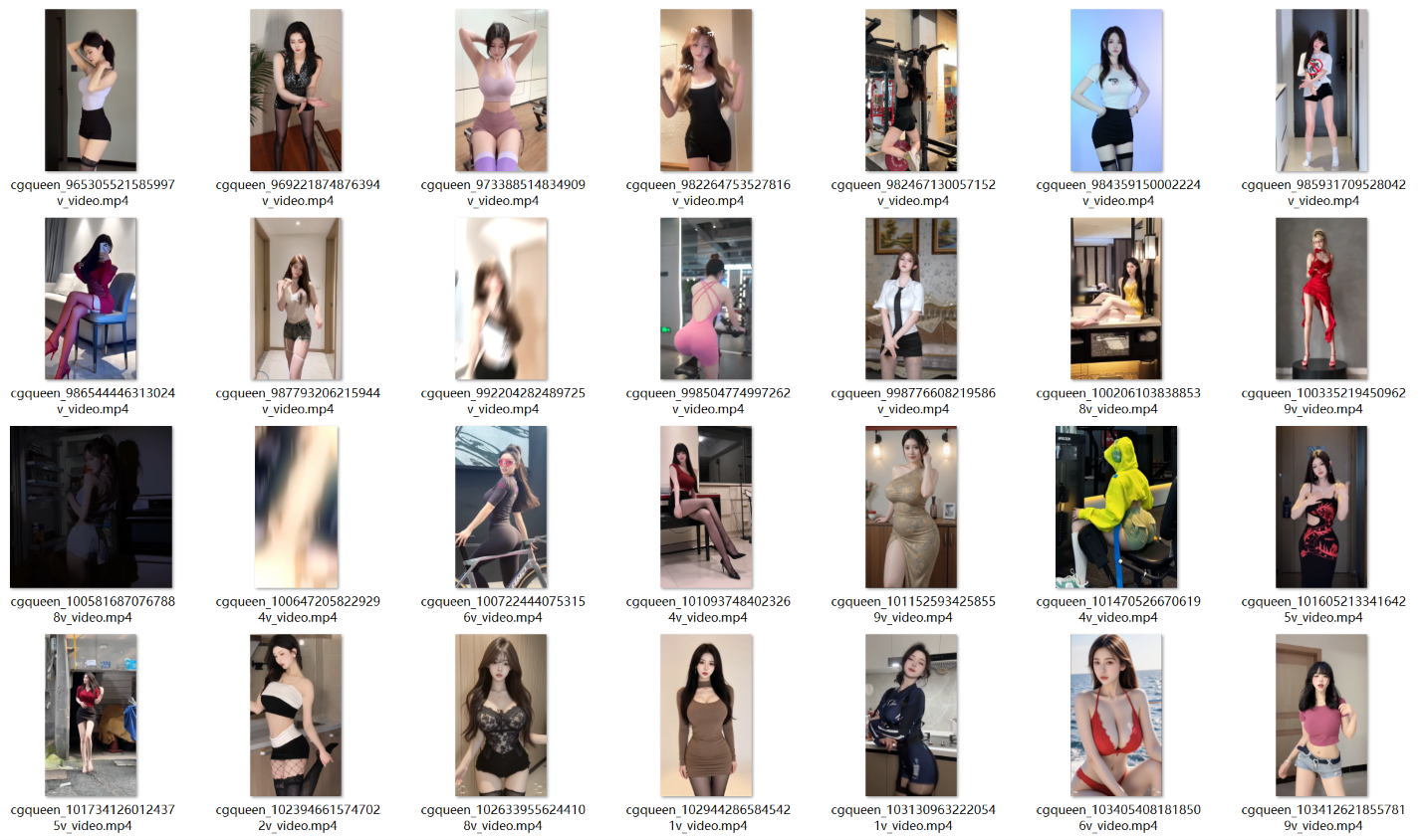
Task: Click the filename text cgqueen_973388514834909v_video.mp4
Action: click(503, 192)
